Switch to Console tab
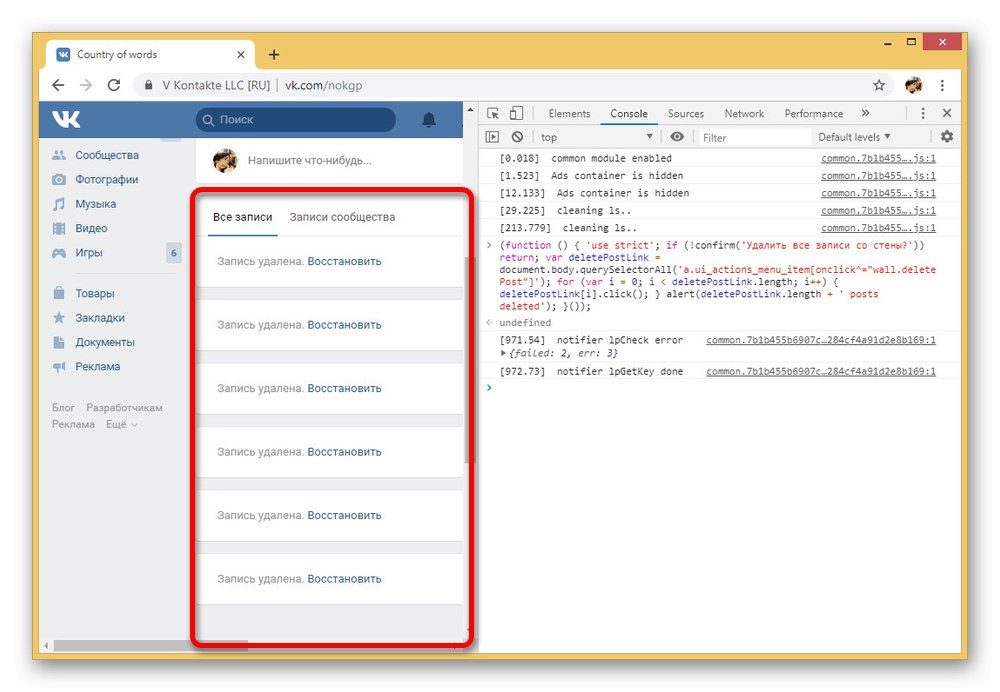The image size is (1000, 692). 629,114
